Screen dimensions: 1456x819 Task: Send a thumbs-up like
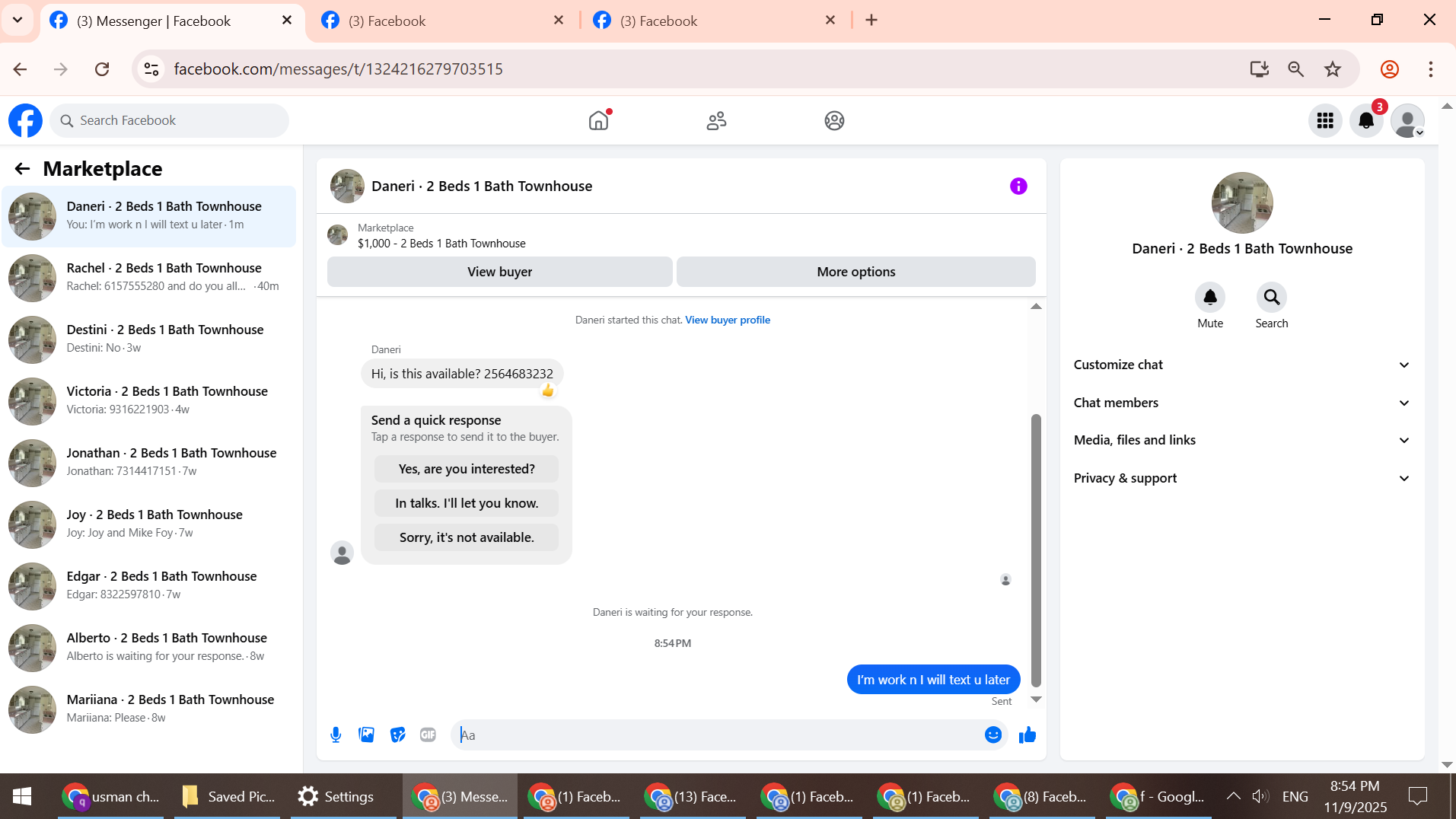pos(1027,735)
